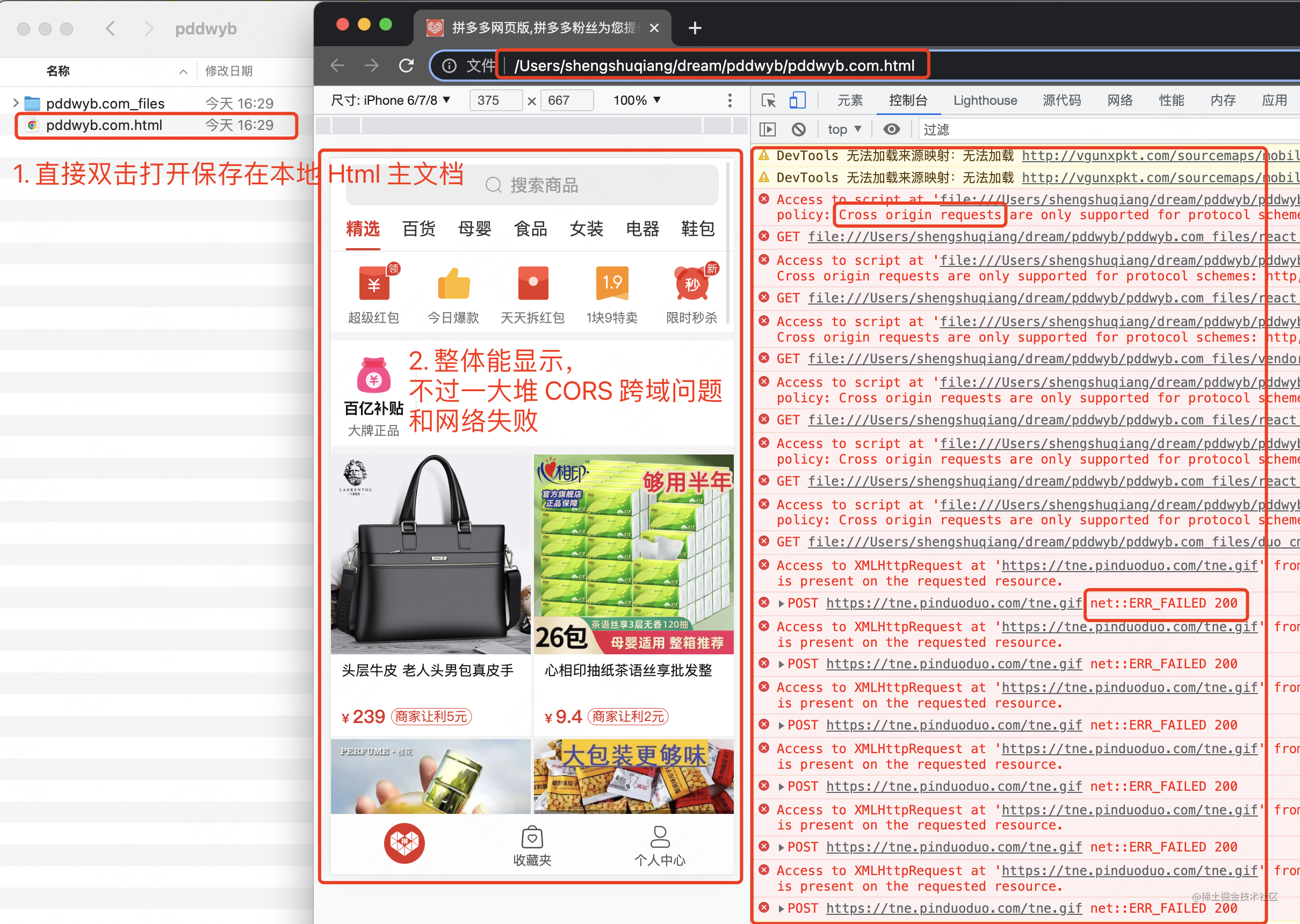The height and width of the screenshot is (924, 1300).
Task: Expand the last POST tne.gif entry
Action: [781, 908]
